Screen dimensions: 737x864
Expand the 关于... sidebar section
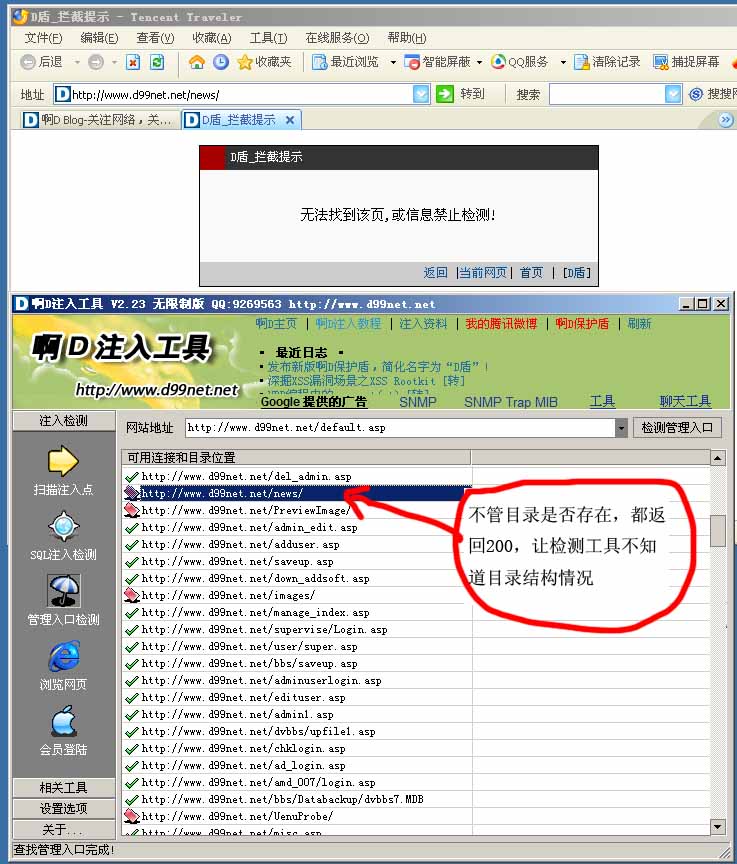coord(64,829)
